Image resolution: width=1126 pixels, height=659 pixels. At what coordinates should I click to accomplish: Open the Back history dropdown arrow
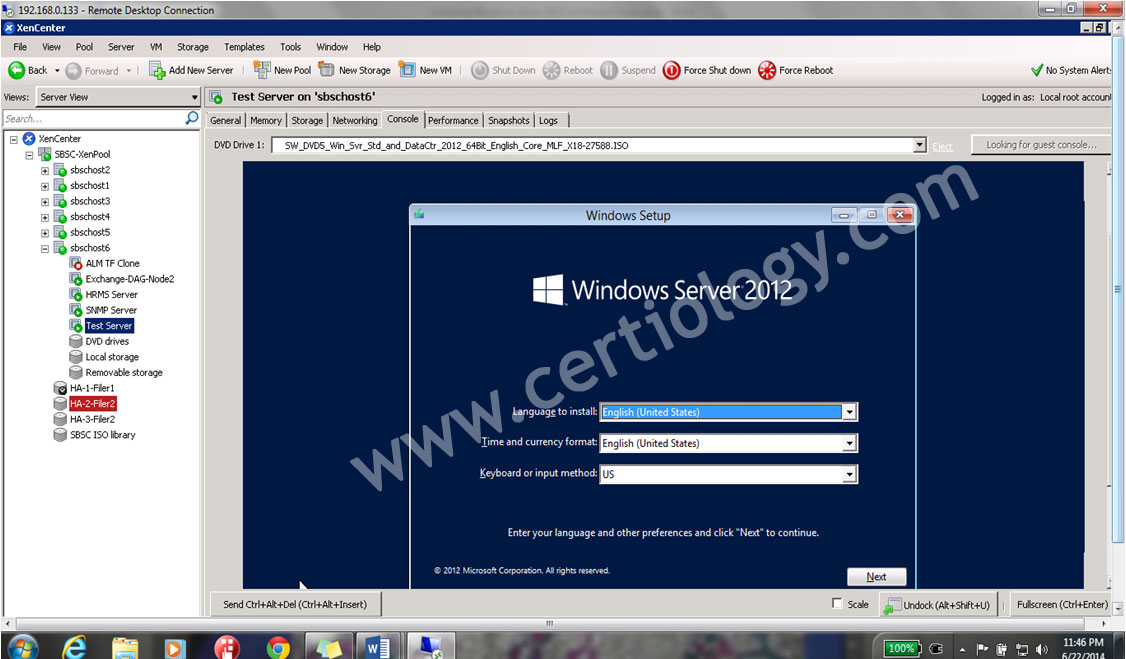(57, 70)
